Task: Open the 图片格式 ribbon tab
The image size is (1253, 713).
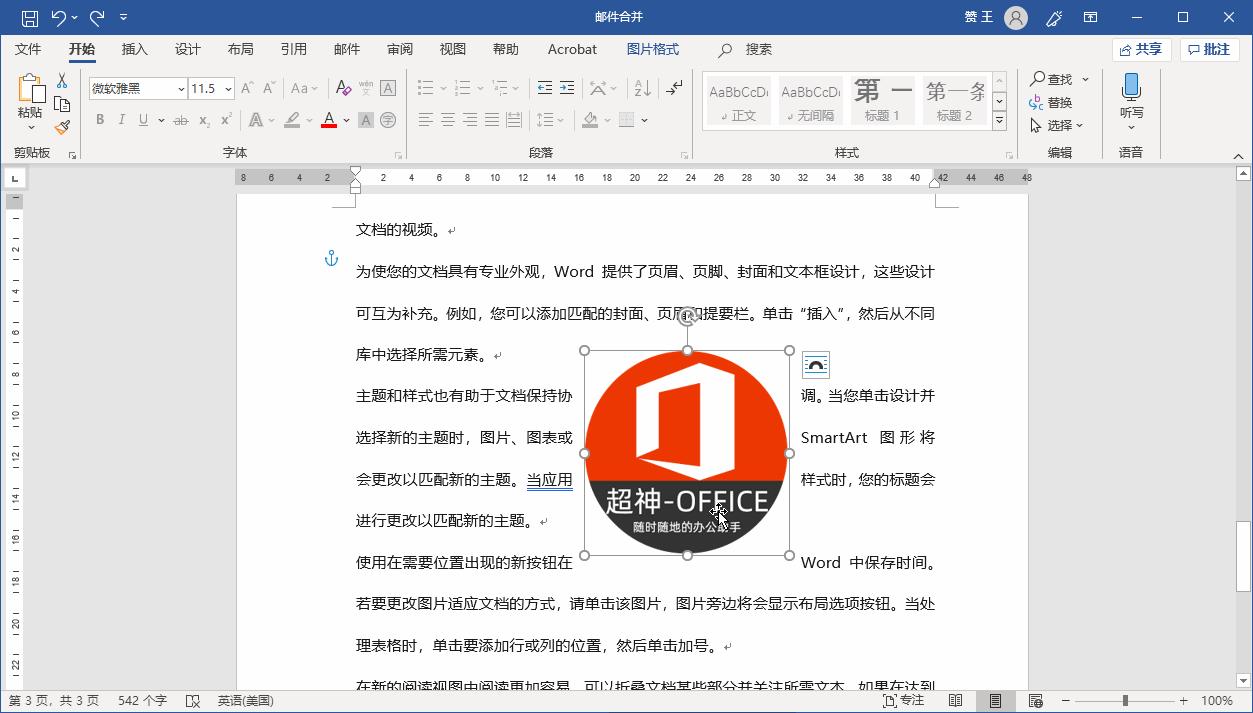Action: (x=652, y=48)
